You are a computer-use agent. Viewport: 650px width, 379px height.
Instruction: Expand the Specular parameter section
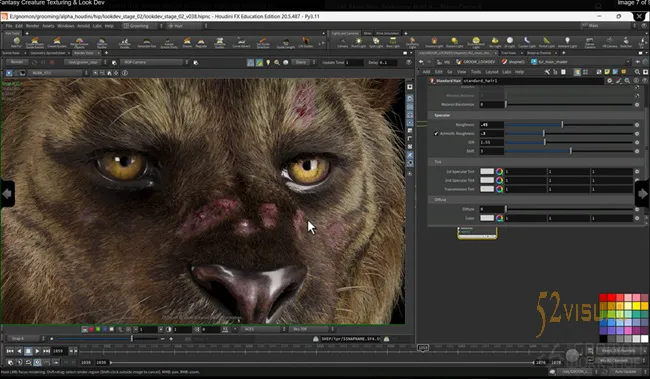coord(442,115)
